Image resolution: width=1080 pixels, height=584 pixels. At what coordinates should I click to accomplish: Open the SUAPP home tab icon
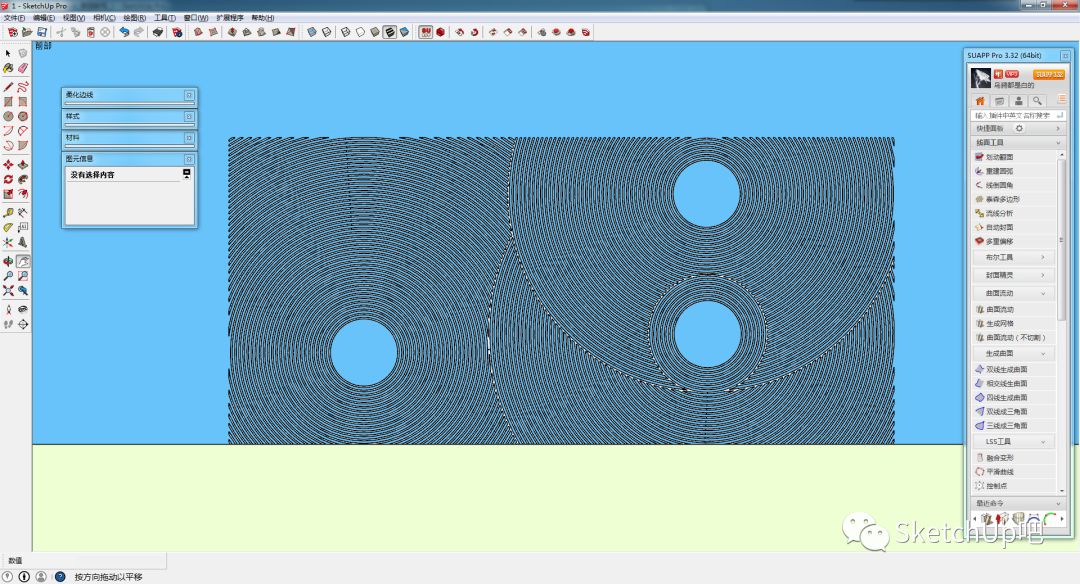click(x=980, y=101)
